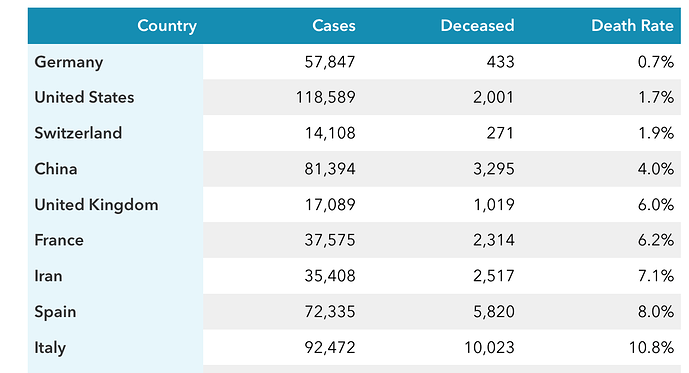The width and height of the screenshot is (689, 373).
Task: Click Spain's 72,335 cases cell
Action: pos(330,312)
